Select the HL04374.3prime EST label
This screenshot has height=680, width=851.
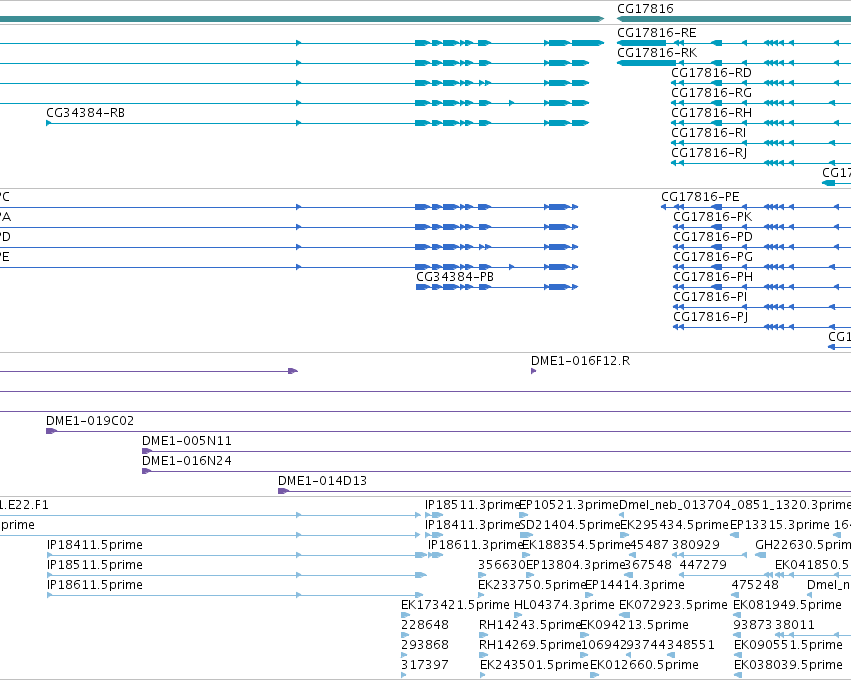[564, 605]
